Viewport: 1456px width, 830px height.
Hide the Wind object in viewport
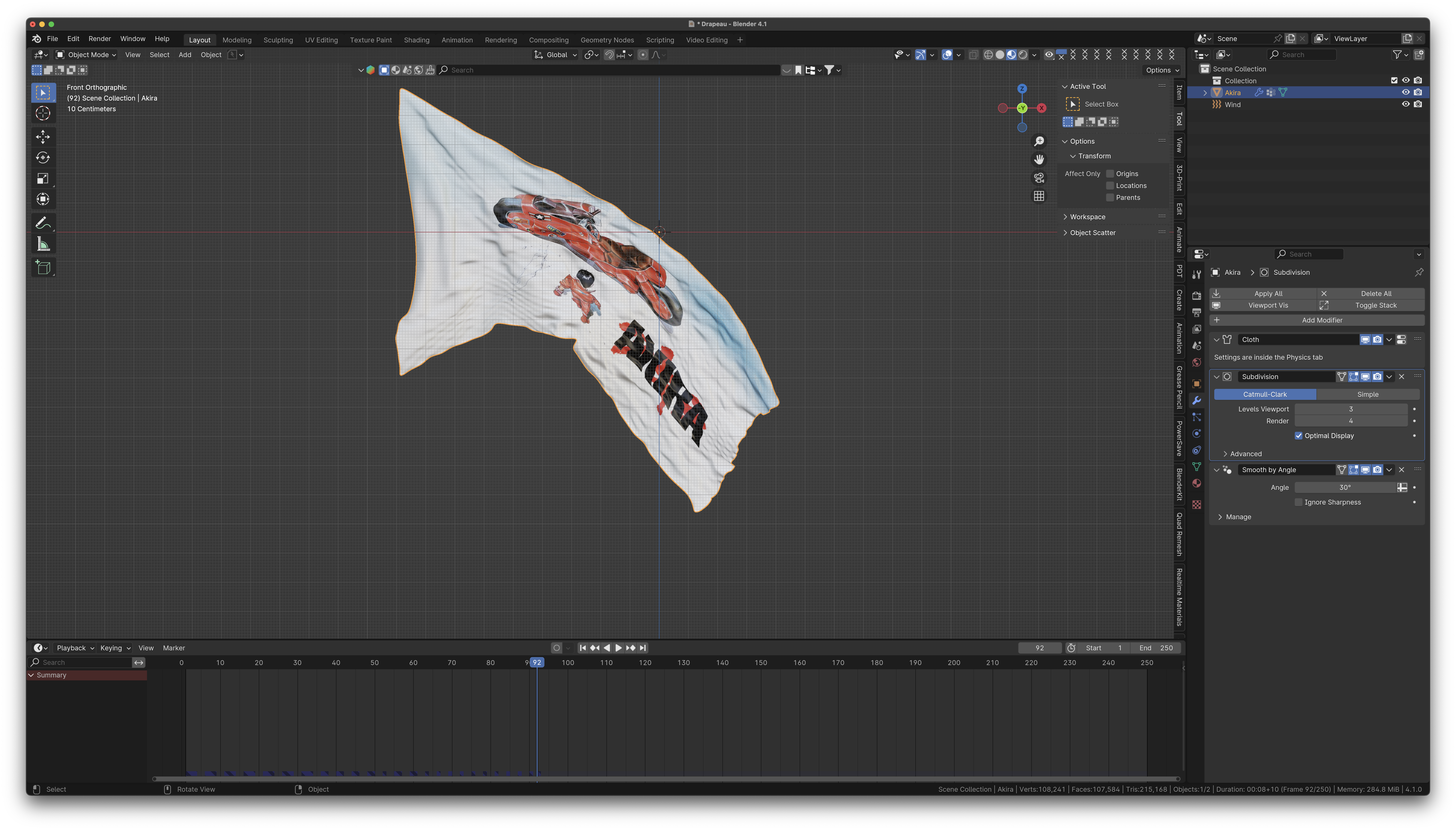[x=1406, y=104]
